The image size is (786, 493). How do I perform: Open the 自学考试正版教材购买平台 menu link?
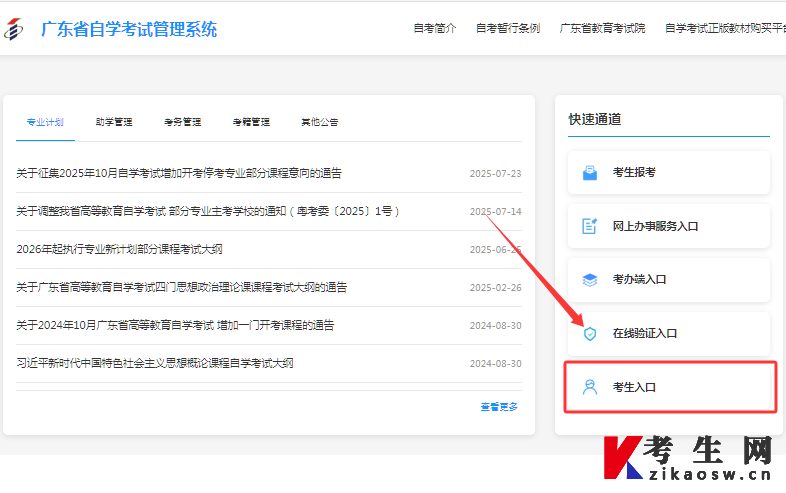point(725,29)
